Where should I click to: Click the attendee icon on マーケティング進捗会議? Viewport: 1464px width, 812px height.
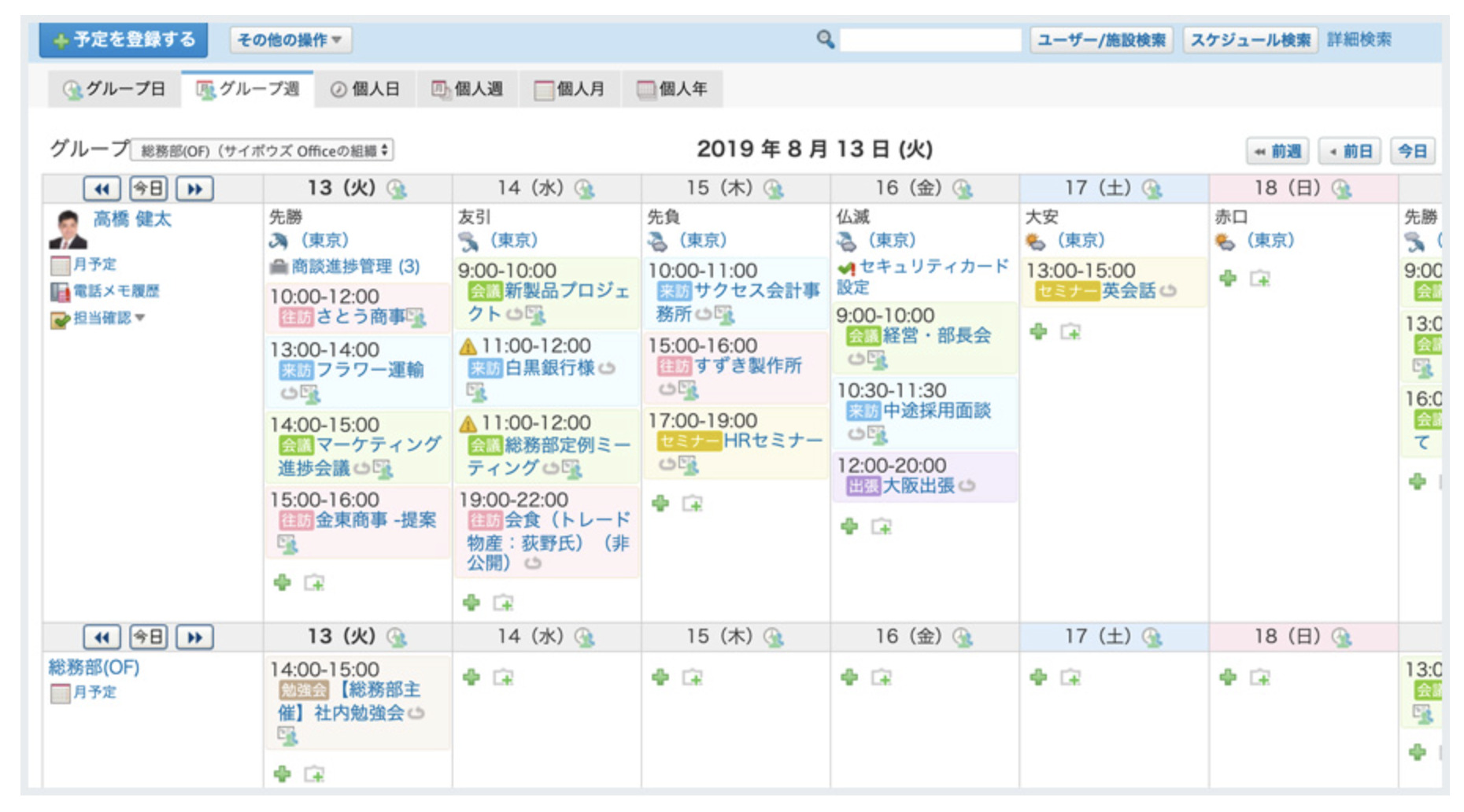[382, 470]
